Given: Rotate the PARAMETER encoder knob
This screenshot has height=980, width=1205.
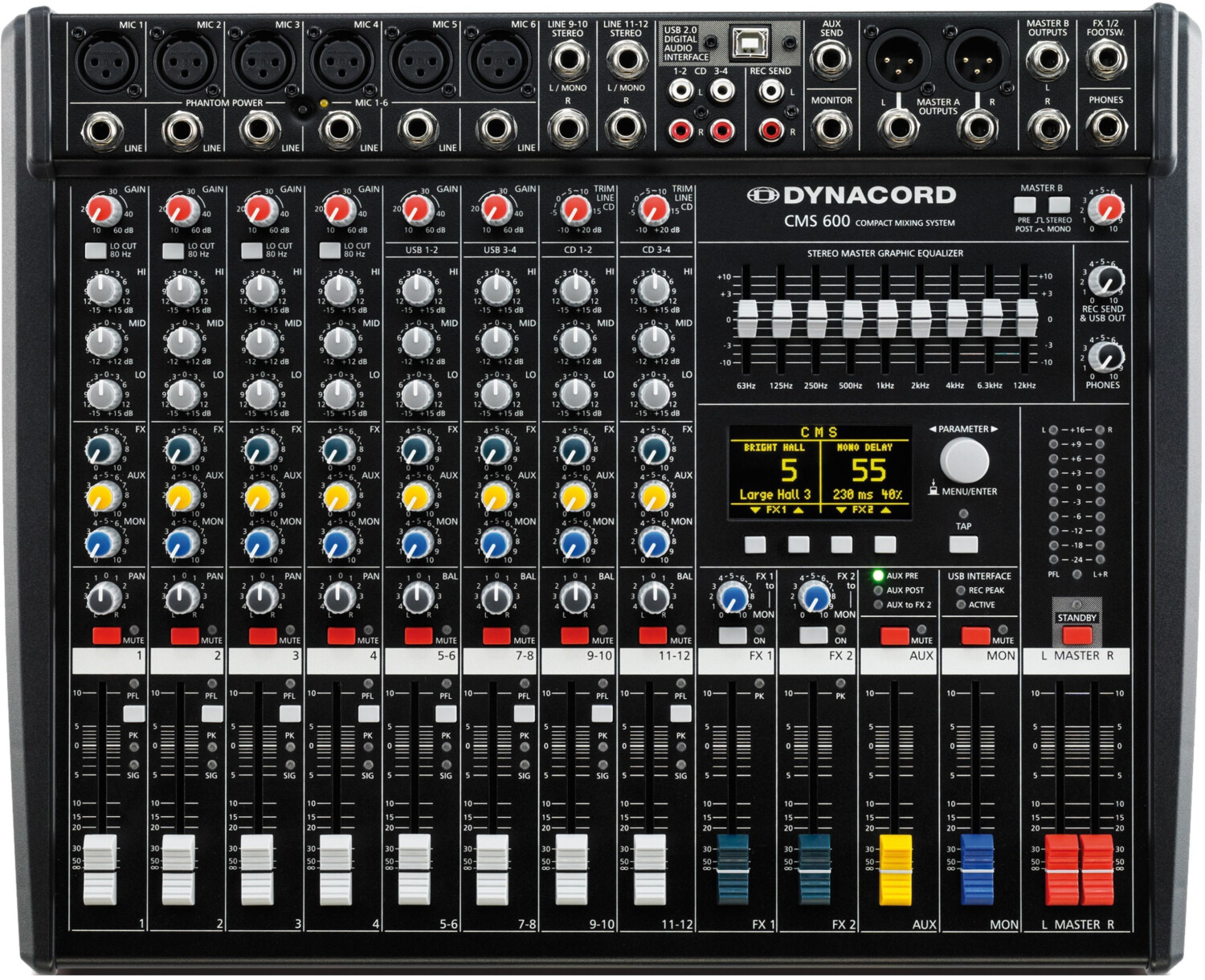Looking at the screenshot, I should (964, 459).
